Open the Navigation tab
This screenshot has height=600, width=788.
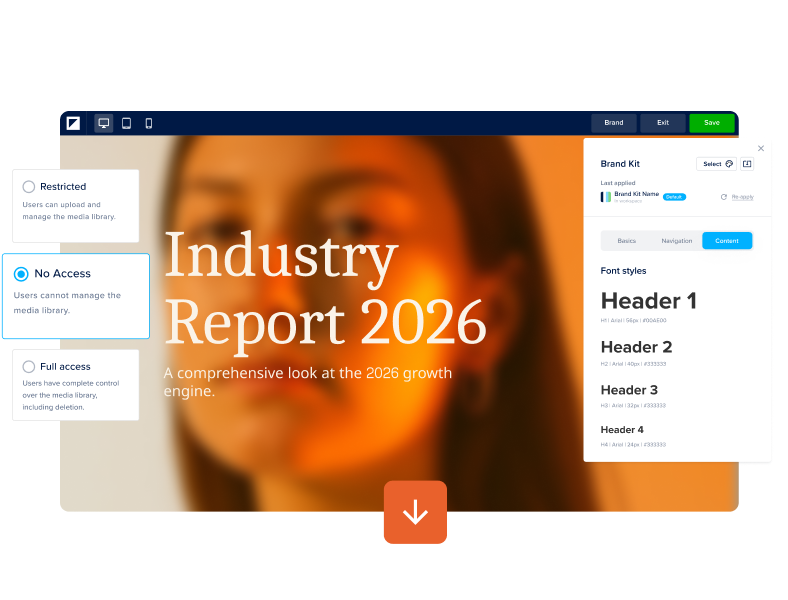tap(677, 241)
